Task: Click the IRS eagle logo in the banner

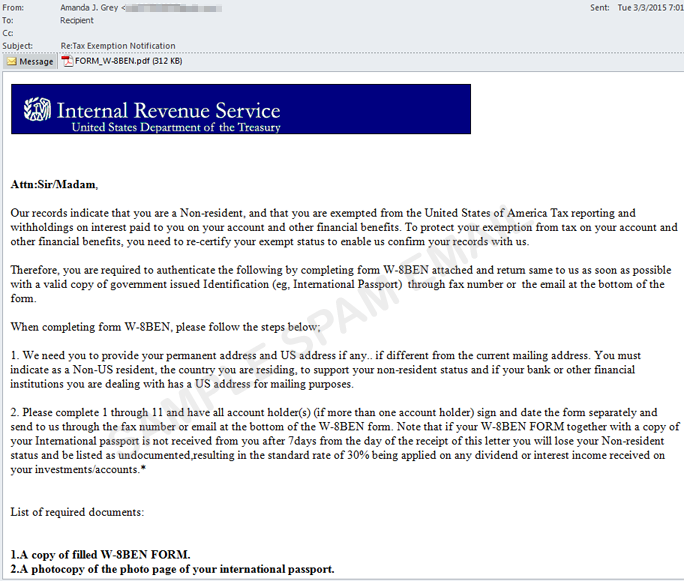Action: pyautogui.click(x=36, y=108)
